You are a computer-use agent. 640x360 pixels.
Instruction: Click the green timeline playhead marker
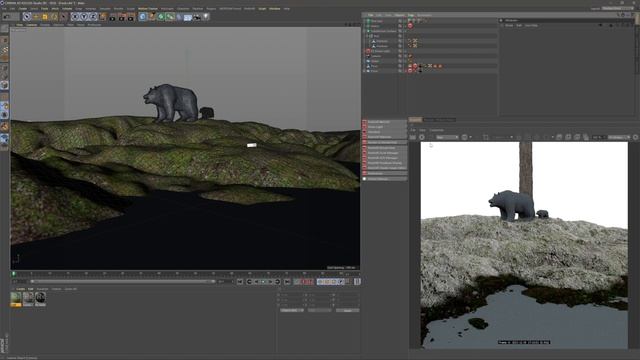click(x=13, y=274)
